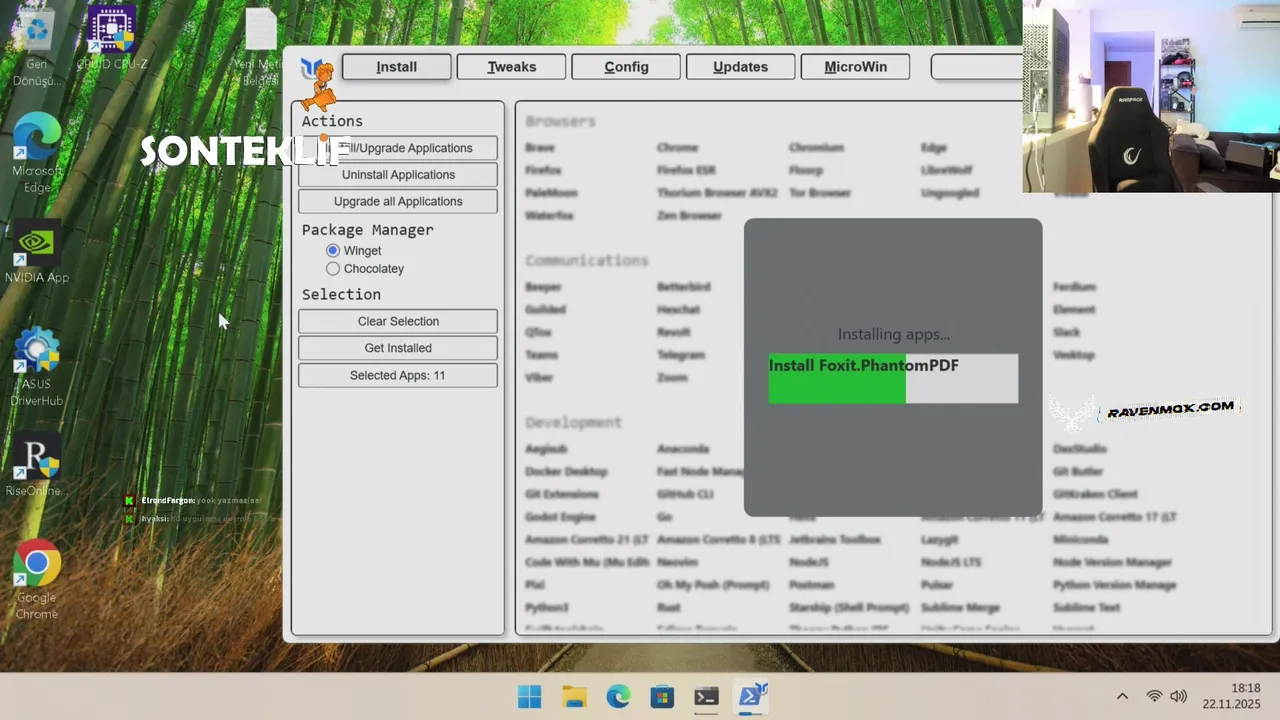Viewport: 1280px width, 720px height.
Task: Go to the Config tab
Action: click(626, 67)
